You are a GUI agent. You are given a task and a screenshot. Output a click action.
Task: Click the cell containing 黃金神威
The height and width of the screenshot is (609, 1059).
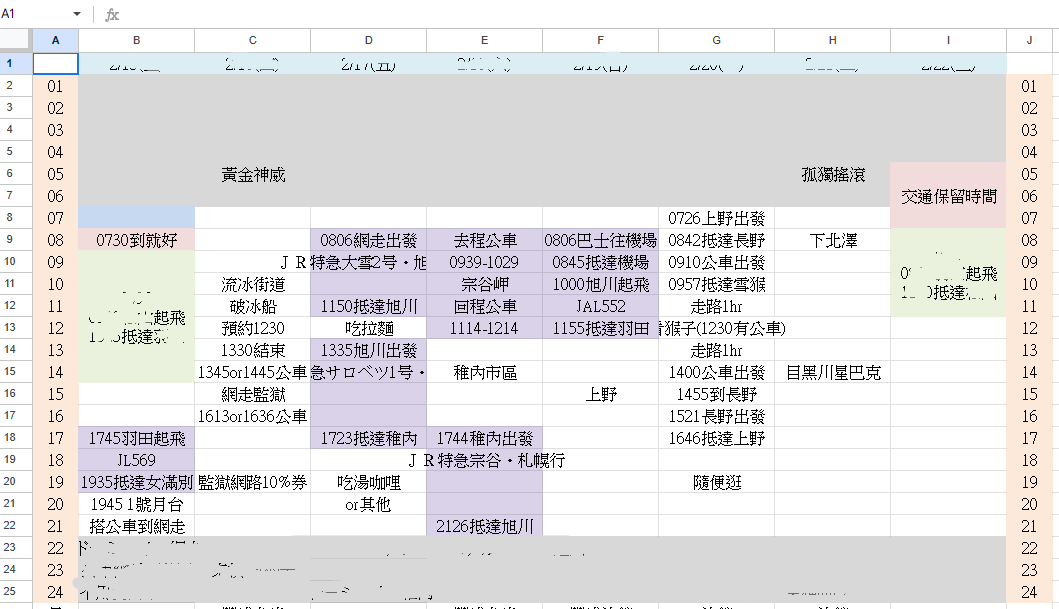[x=252, y=174]
